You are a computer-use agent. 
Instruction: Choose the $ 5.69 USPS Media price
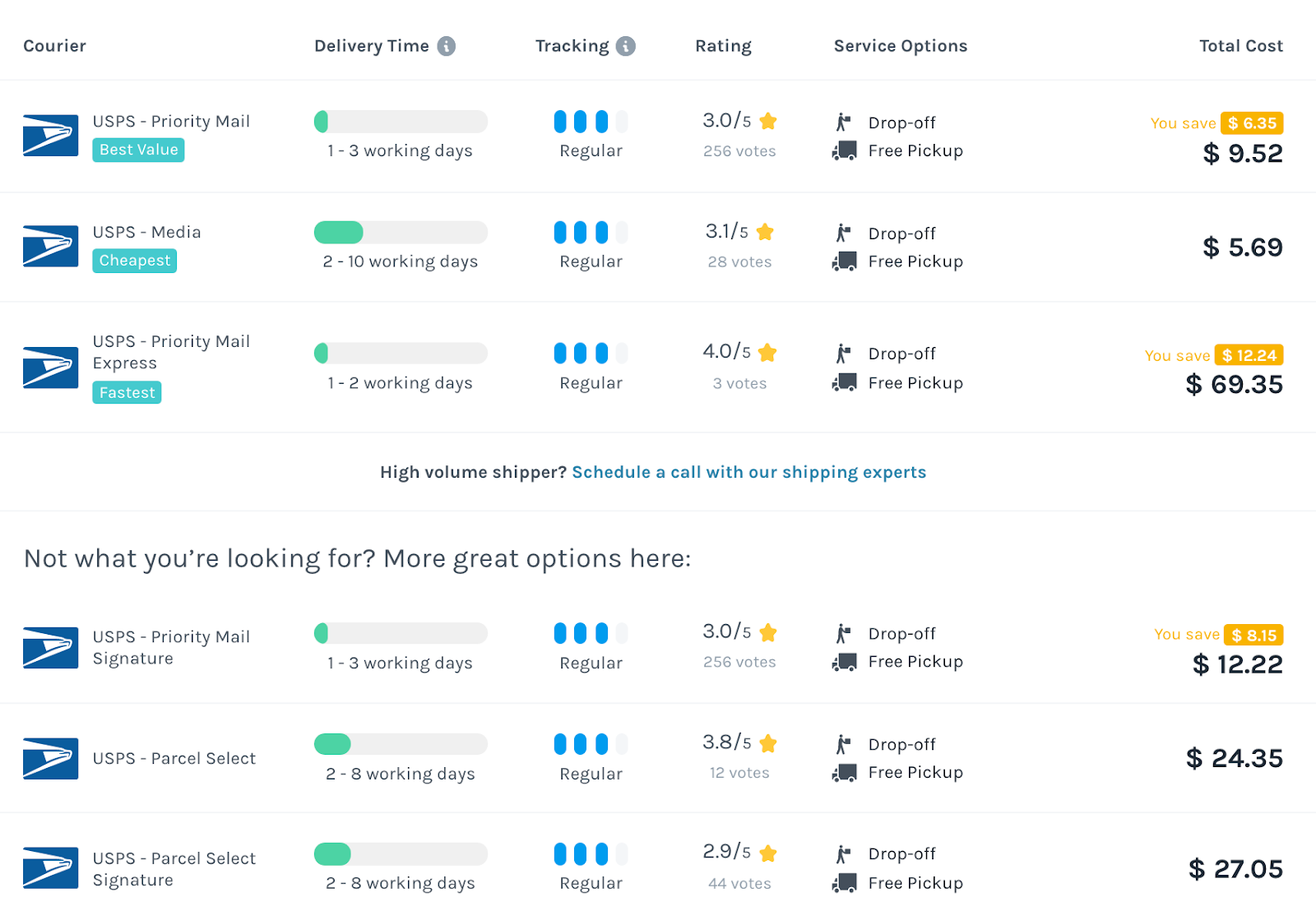[1242, 247]
